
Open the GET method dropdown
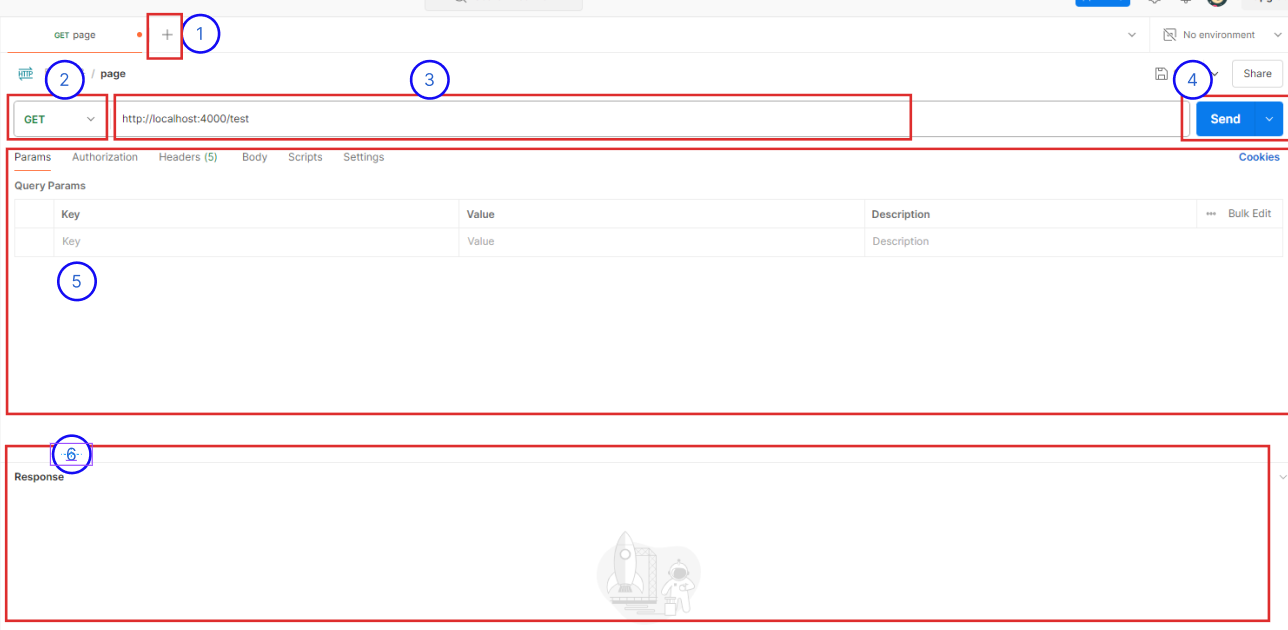(x=60, y=119)
